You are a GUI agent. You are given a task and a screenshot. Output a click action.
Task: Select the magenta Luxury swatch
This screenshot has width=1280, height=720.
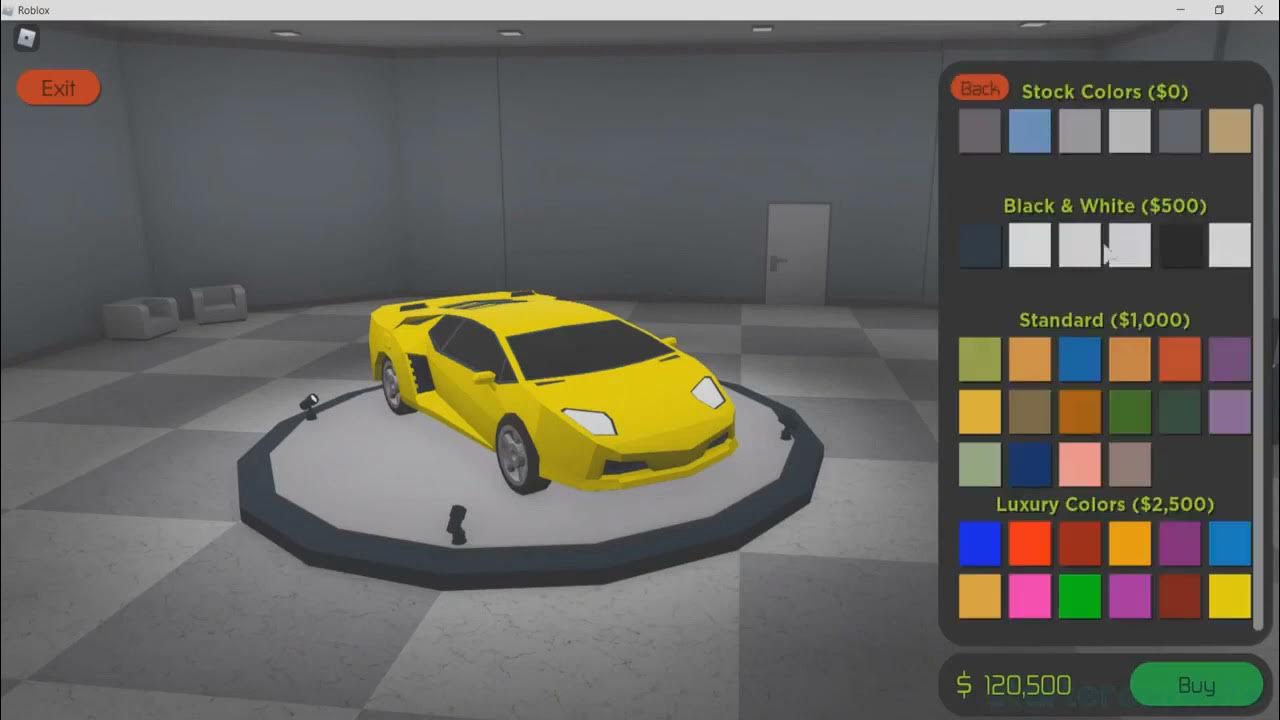coord(1130,596)
